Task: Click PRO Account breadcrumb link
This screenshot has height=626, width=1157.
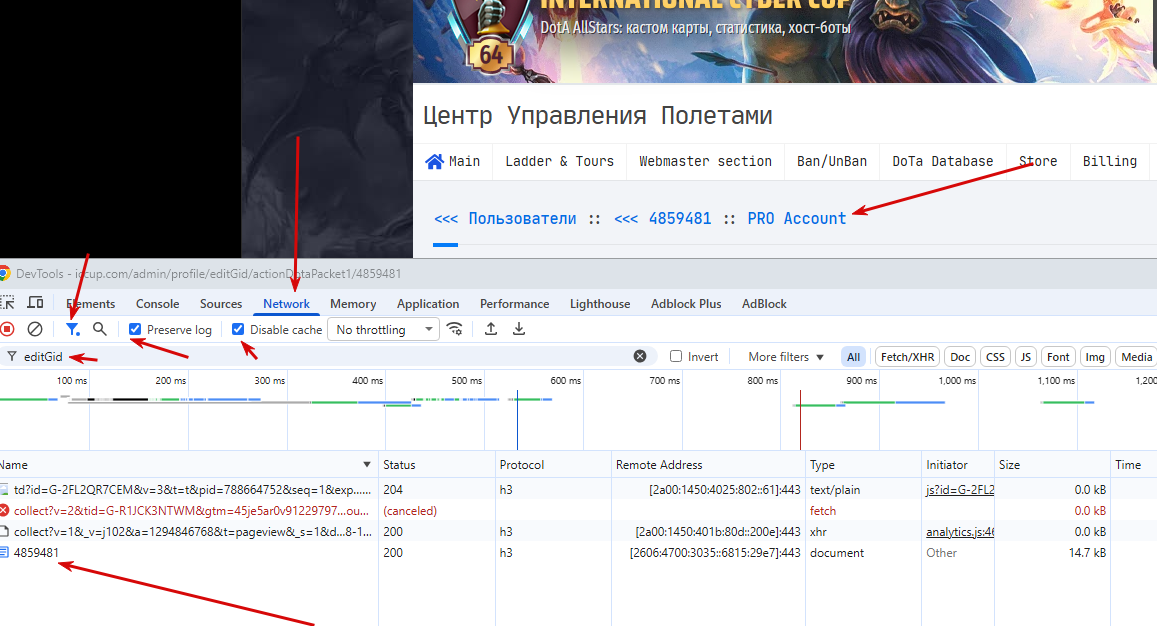Action: point(797,219)
